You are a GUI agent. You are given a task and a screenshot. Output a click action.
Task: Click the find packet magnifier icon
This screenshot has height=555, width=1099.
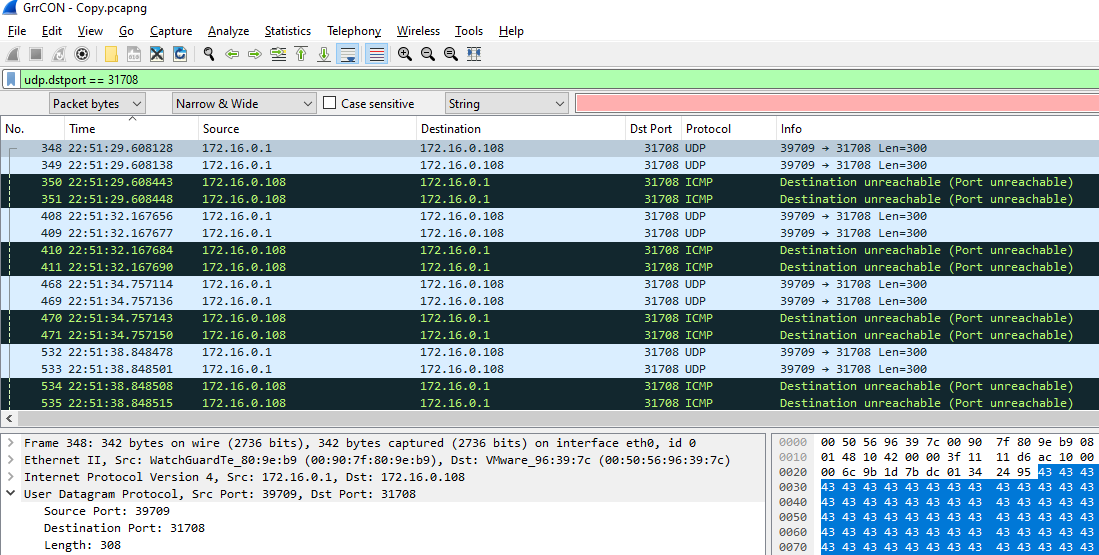coord(209,54)
